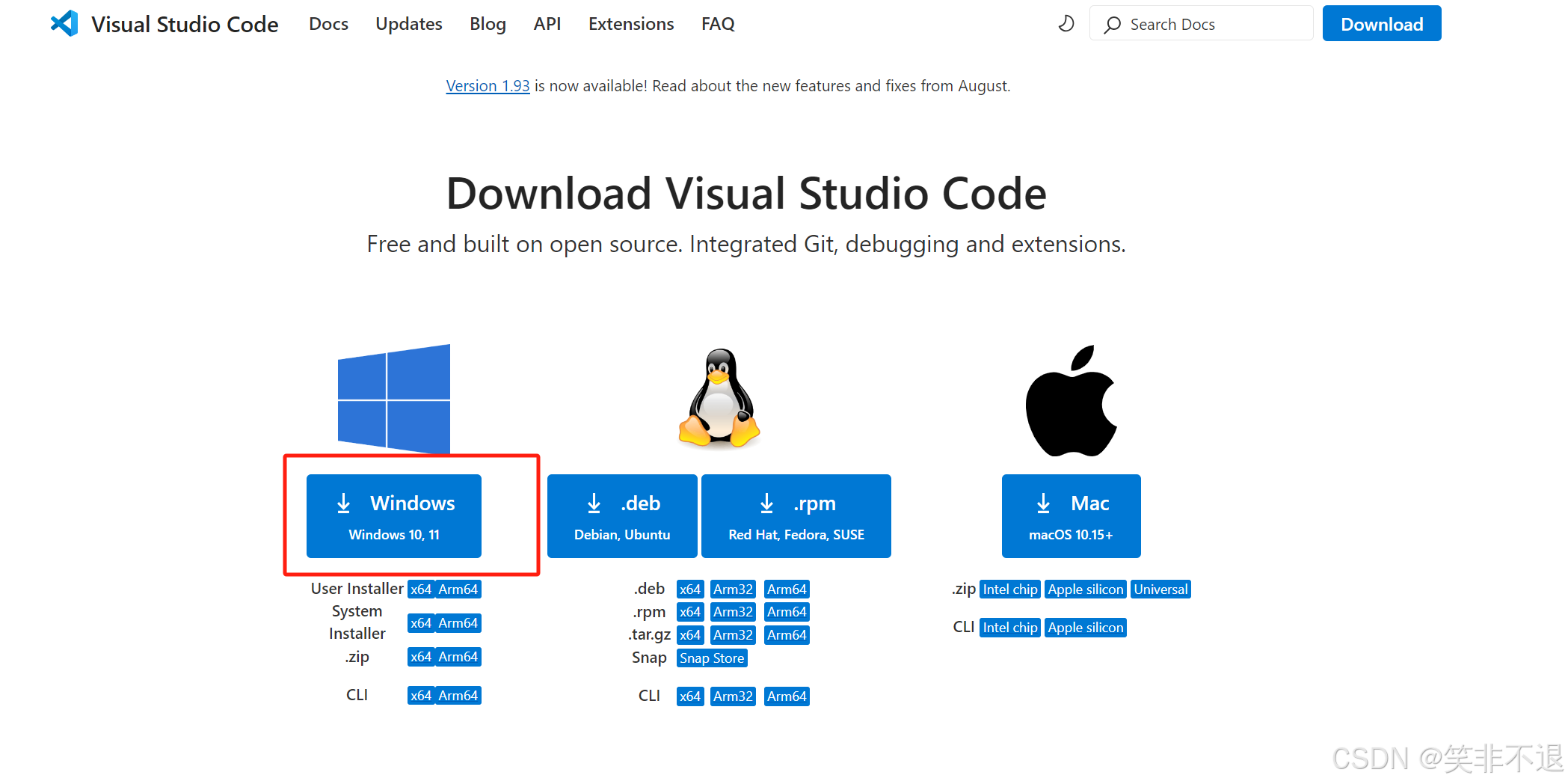Click the Apple logo image
Screen dimensions: 1568x784
(x=1072, y=401)
